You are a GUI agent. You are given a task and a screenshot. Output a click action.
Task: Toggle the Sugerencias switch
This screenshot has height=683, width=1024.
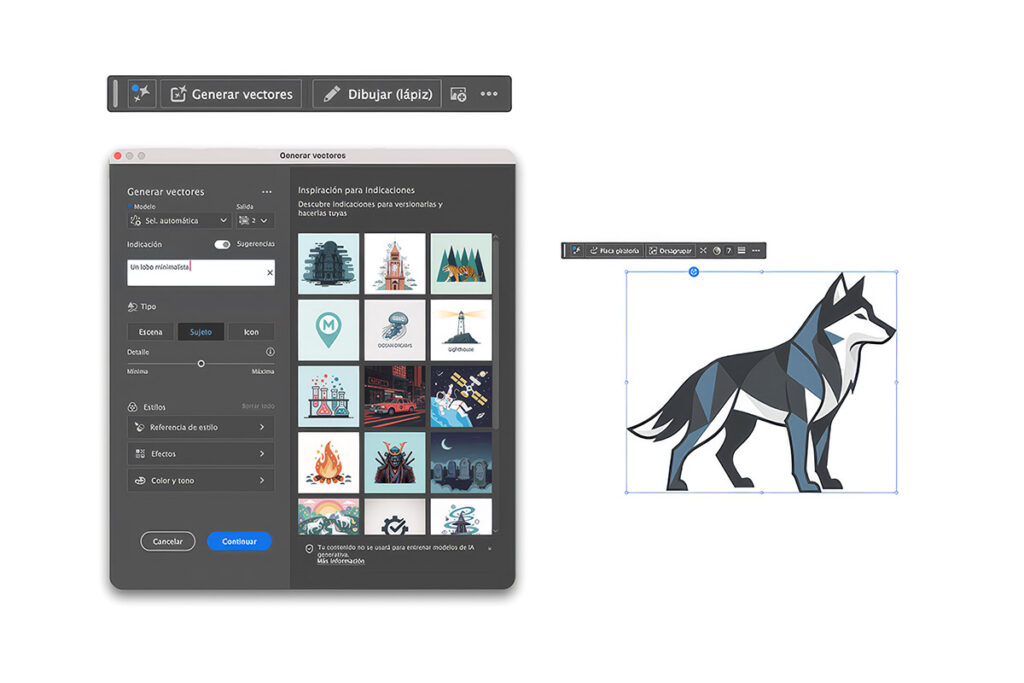(222, 244)
